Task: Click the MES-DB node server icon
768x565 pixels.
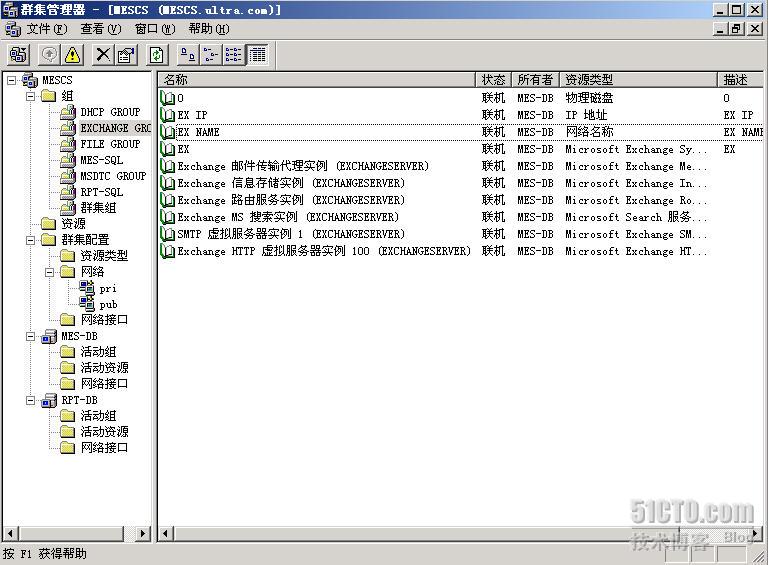Action: click(x=49, y=336)
